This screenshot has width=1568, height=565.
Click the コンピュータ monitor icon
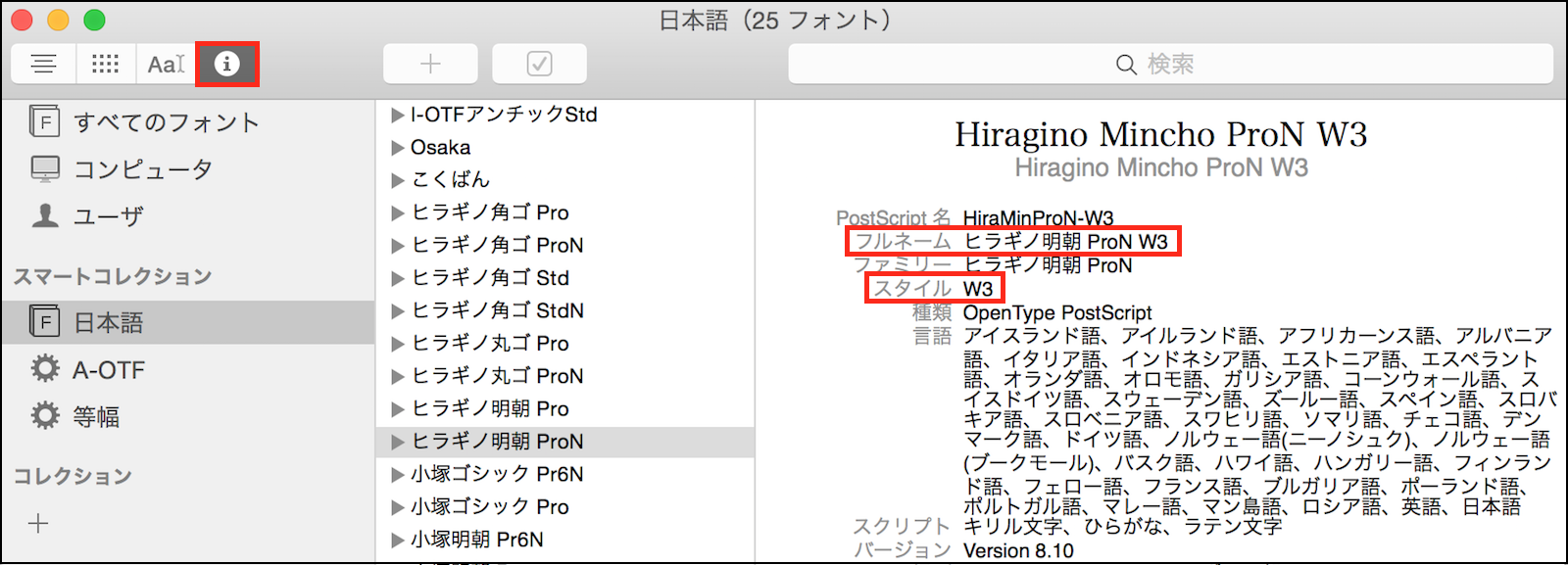pos(45,168)
